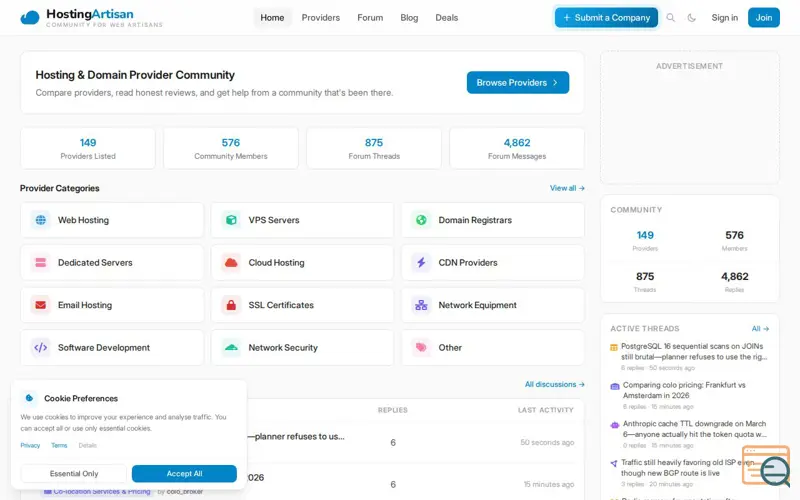Open All discussions link
800x500 pixels.
coord(555,384)
